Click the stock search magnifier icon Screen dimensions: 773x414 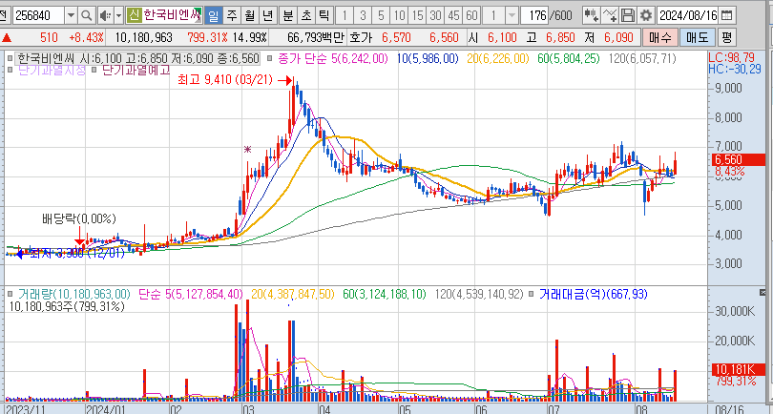point(86,16)
